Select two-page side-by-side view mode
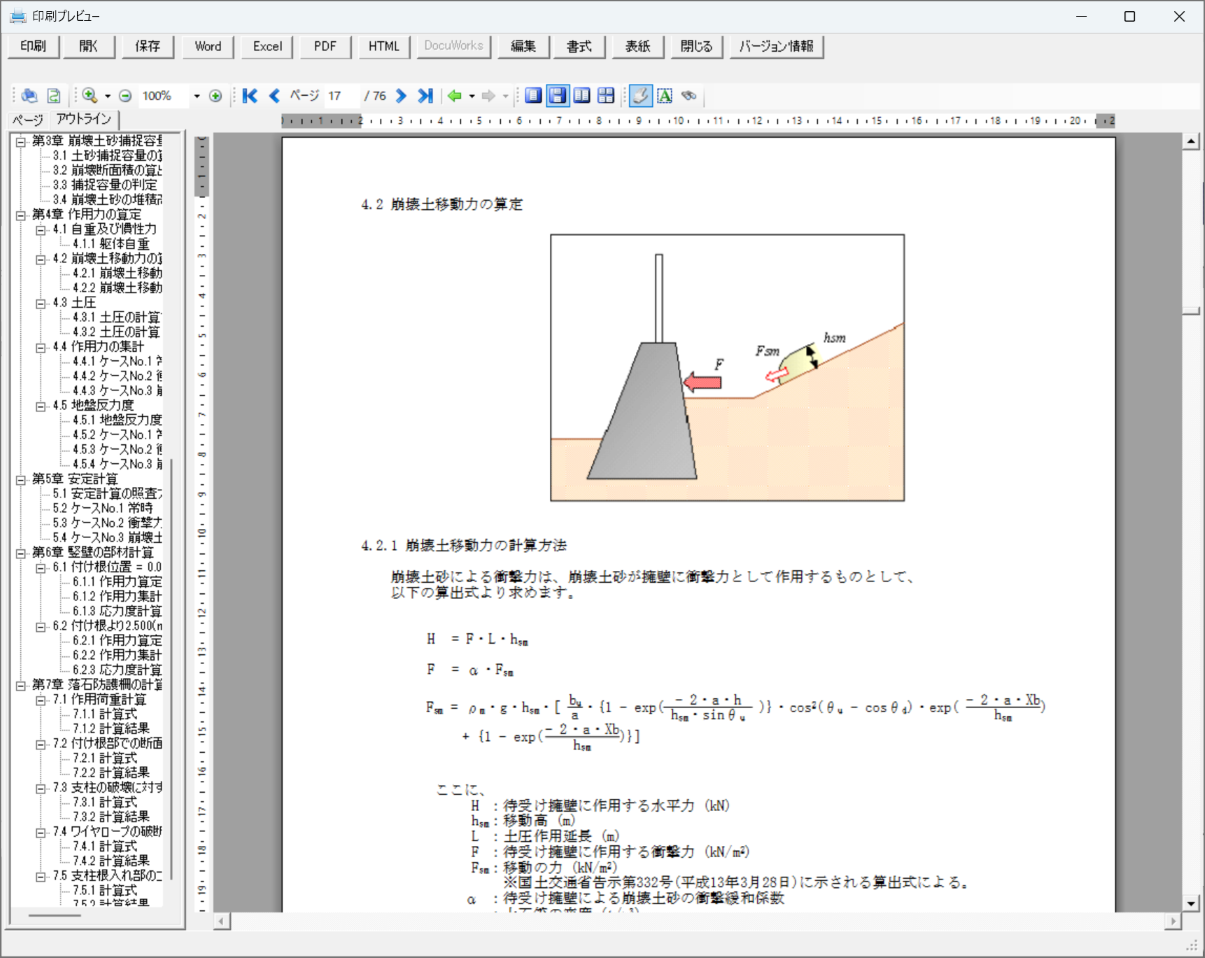The image size is (1205, 958). coord(581,96)
